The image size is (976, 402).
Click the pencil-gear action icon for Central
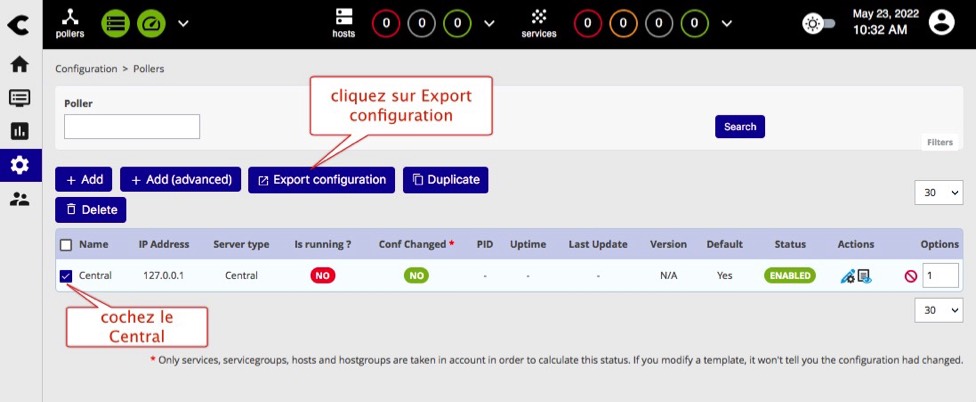[848, 276]
